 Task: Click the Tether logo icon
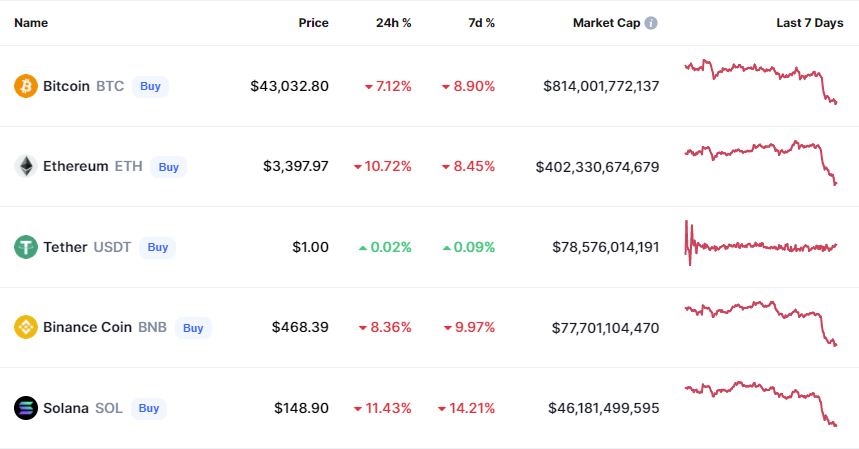pos(26,247)
